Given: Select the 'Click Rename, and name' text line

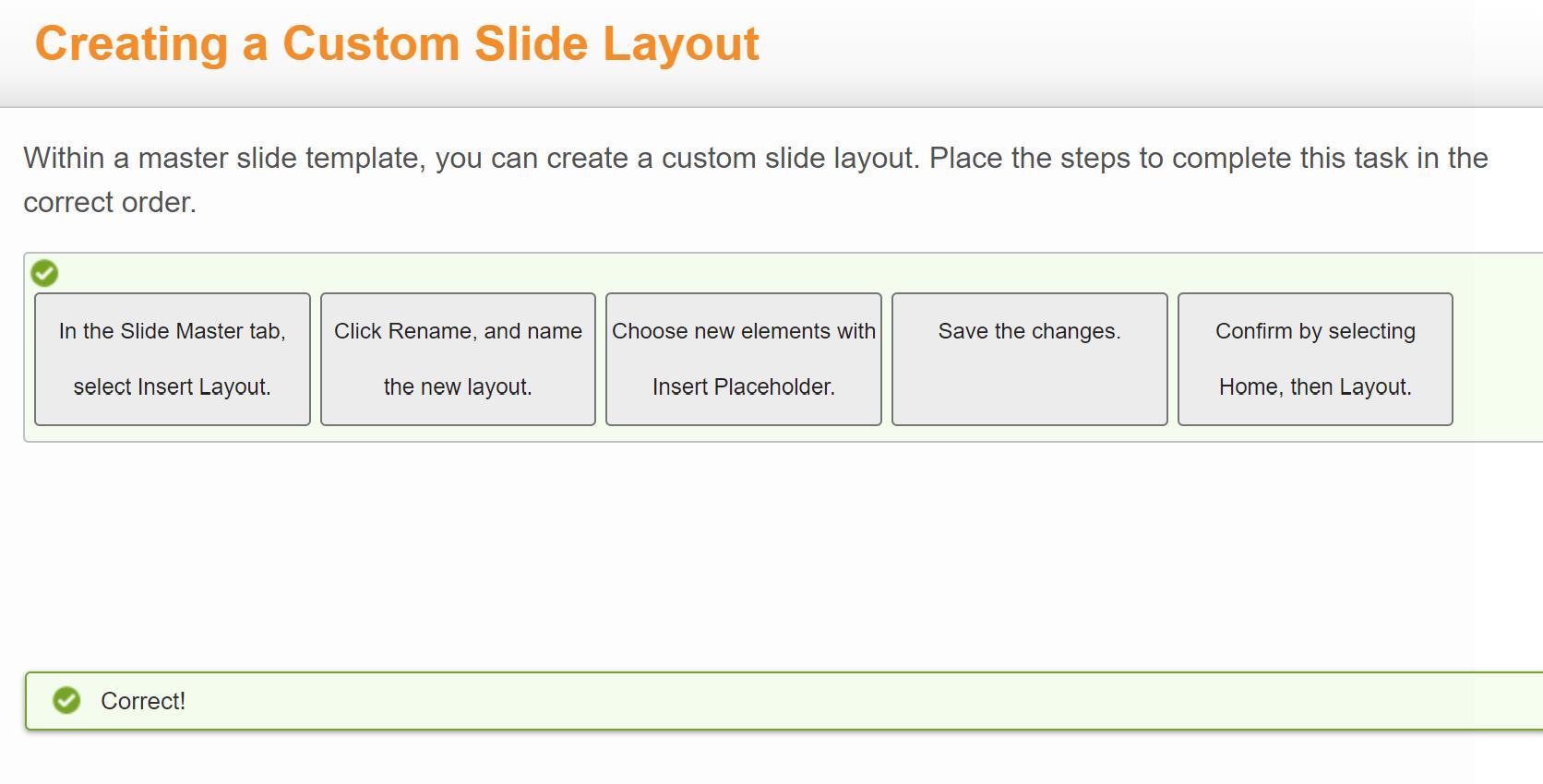Looking at the screenshot, I should 458,331.
